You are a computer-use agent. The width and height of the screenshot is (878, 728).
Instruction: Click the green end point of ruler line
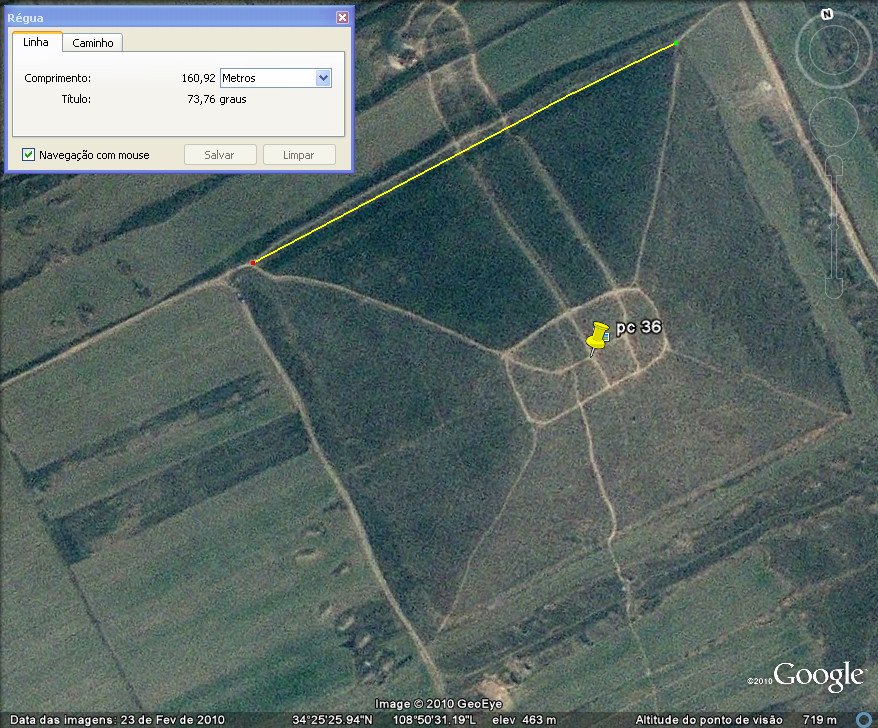[x=675, y=44]
